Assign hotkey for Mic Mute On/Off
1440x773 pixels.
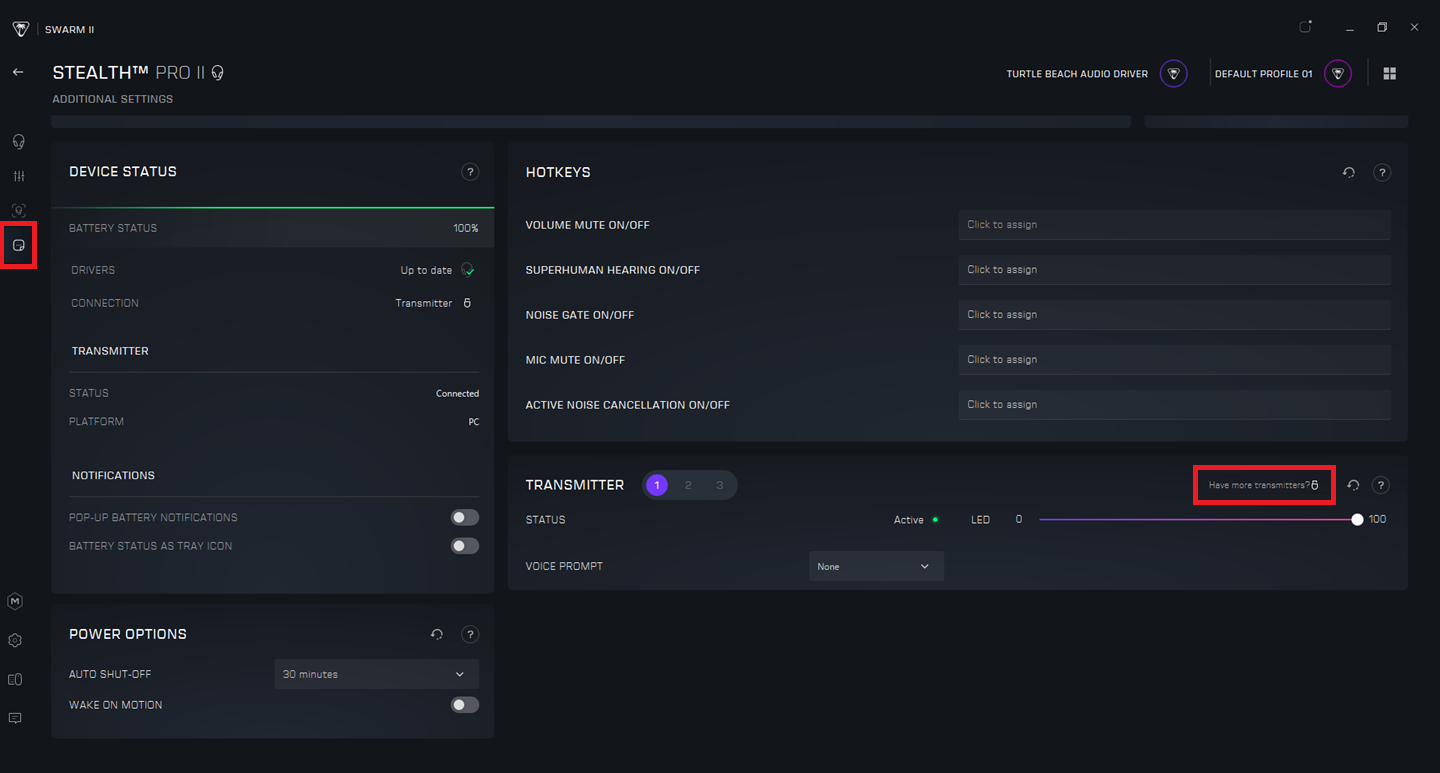point(1174,360)
